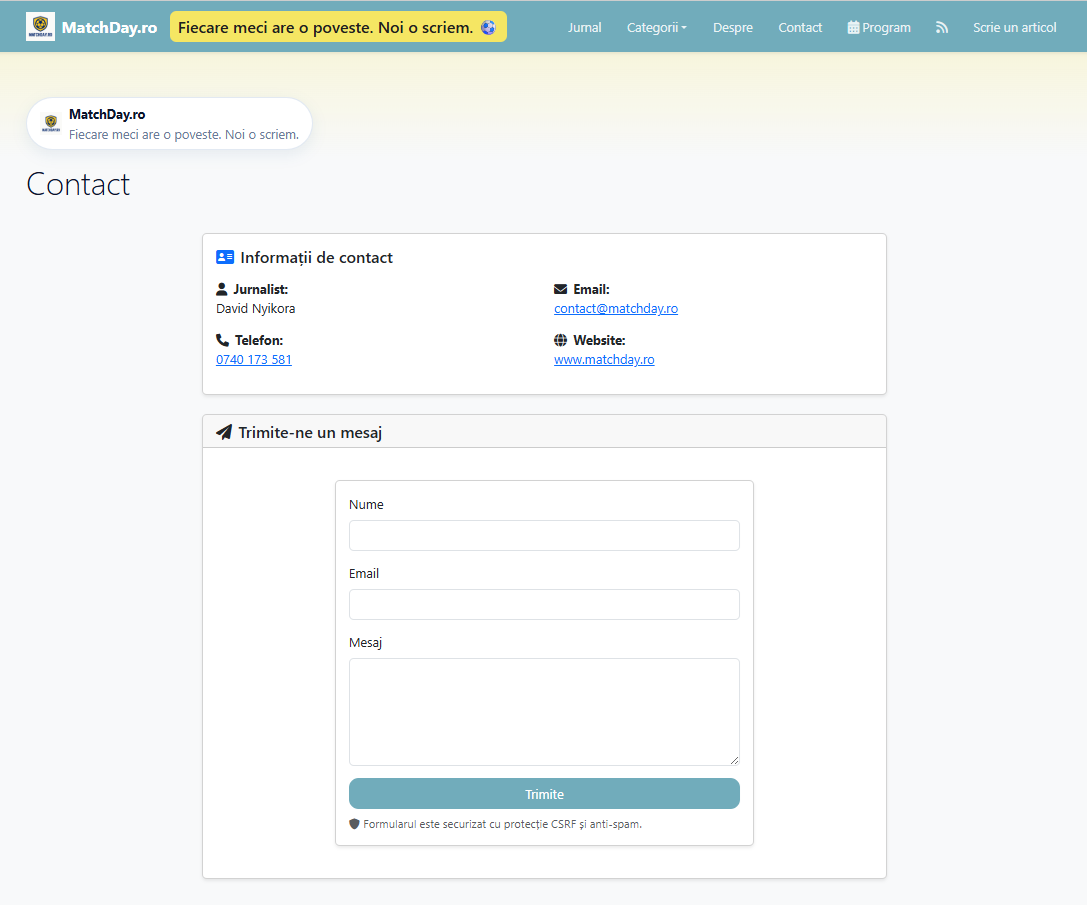Click the globe icon beside Website
Viewport: 1087px width, 905px height.
click(560, 341)
